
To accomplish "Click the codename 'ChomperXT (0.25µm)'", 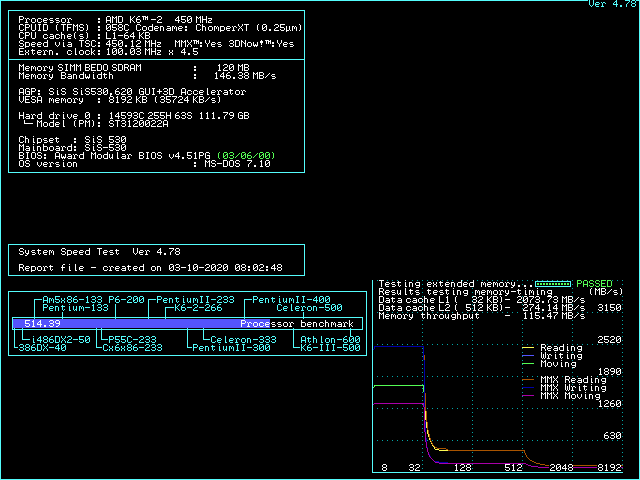I will click(249, 28).
